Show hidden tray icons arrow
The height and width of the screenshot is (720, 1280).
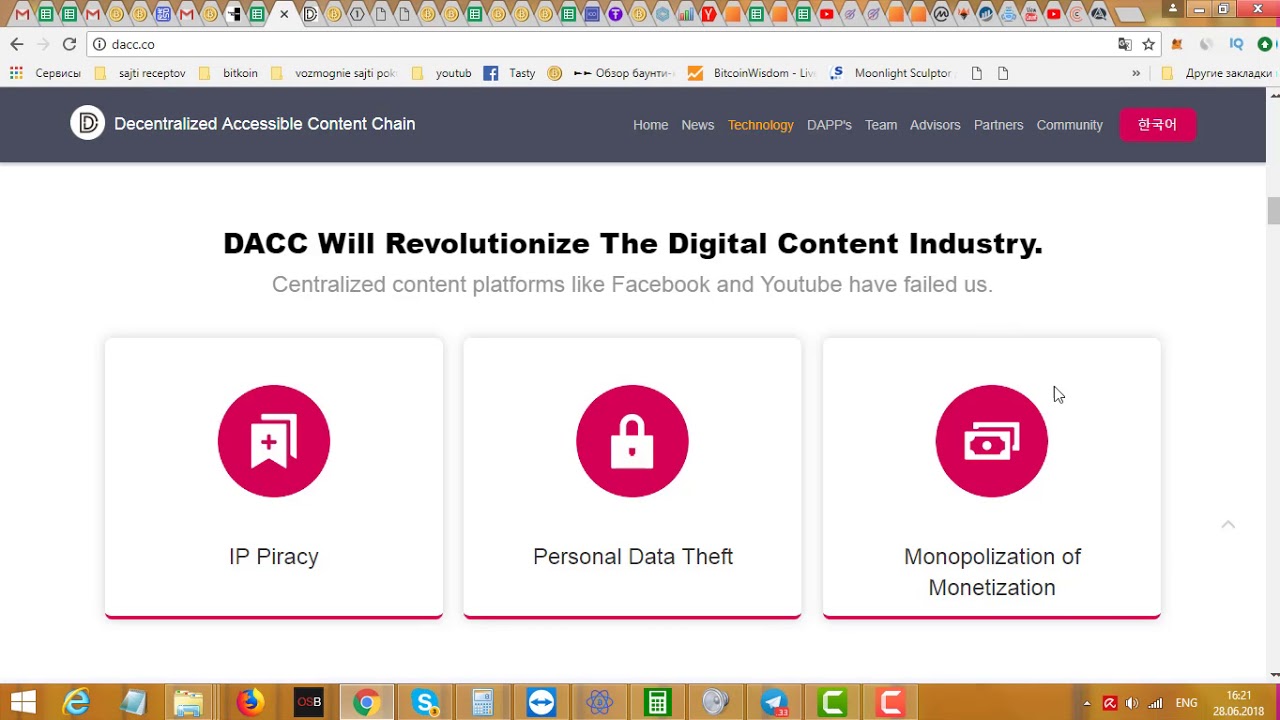pyautogui.click(x=1087, y=703)
